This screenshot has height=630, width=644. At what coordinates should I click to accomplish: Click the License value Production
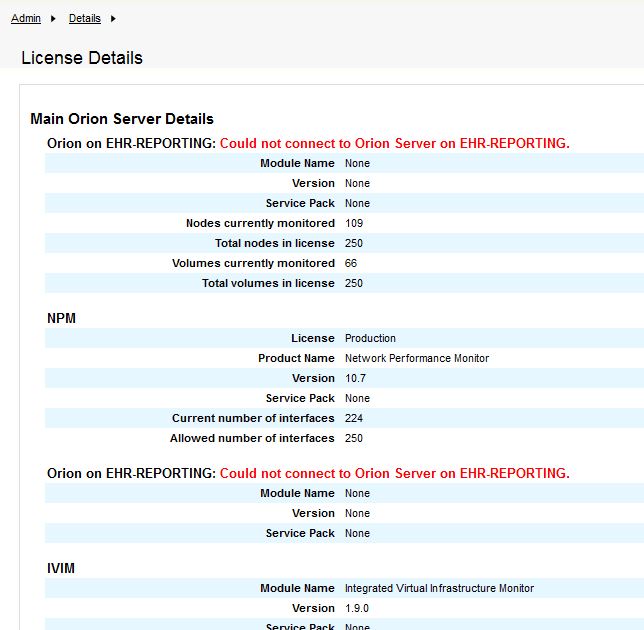(x=370, y=338)
